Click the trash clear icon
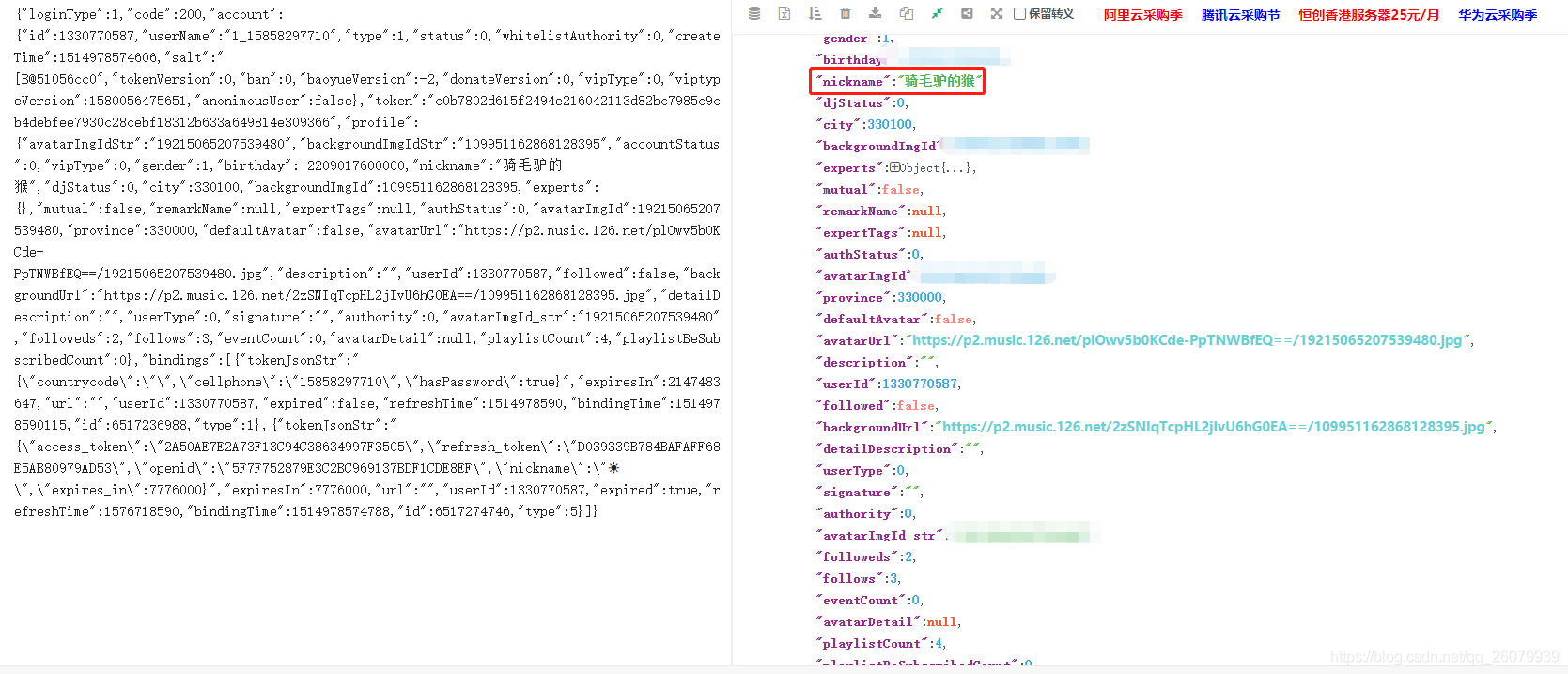The width and height of the screenshot is (1568, 674). pos(846,13)
